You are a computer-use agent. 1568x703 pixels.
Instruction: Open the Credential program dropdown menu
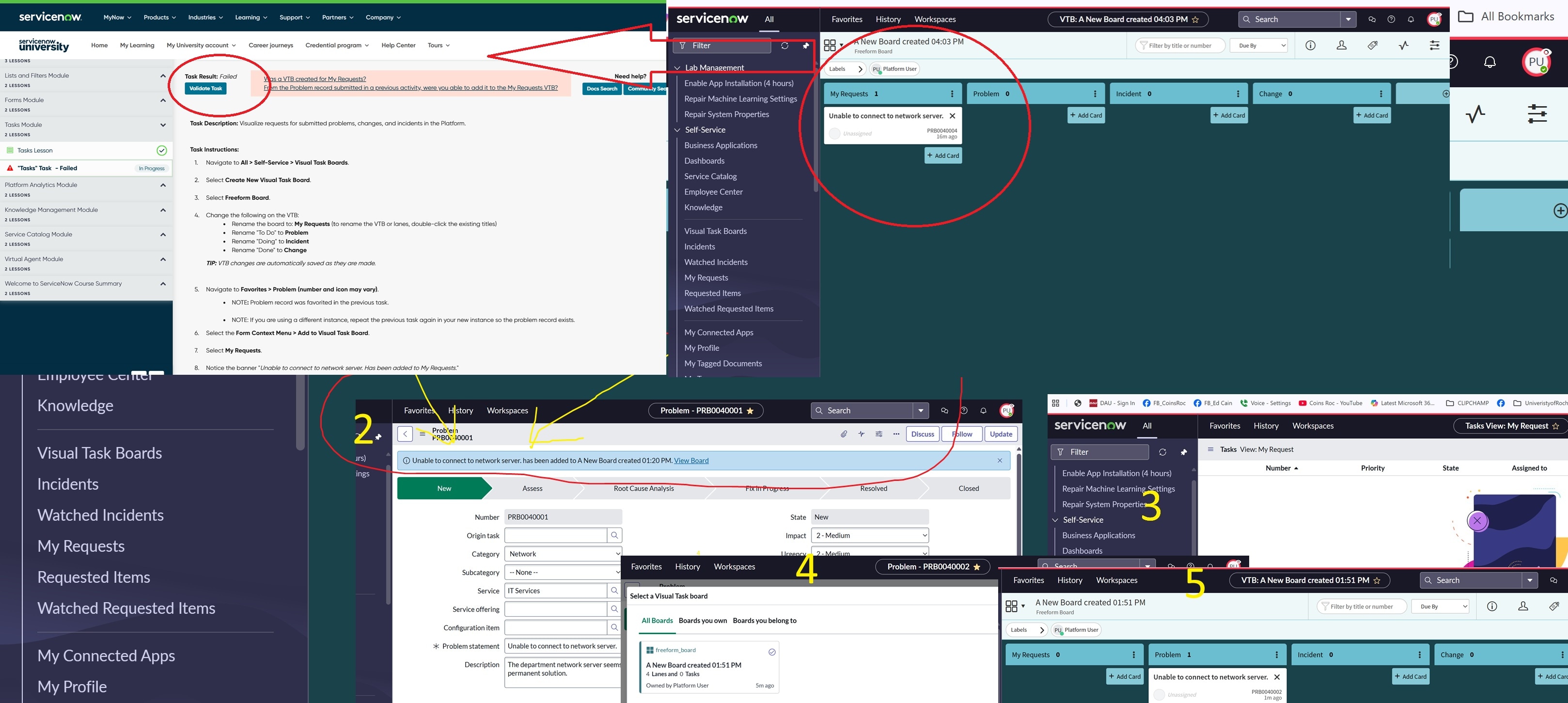337,45
